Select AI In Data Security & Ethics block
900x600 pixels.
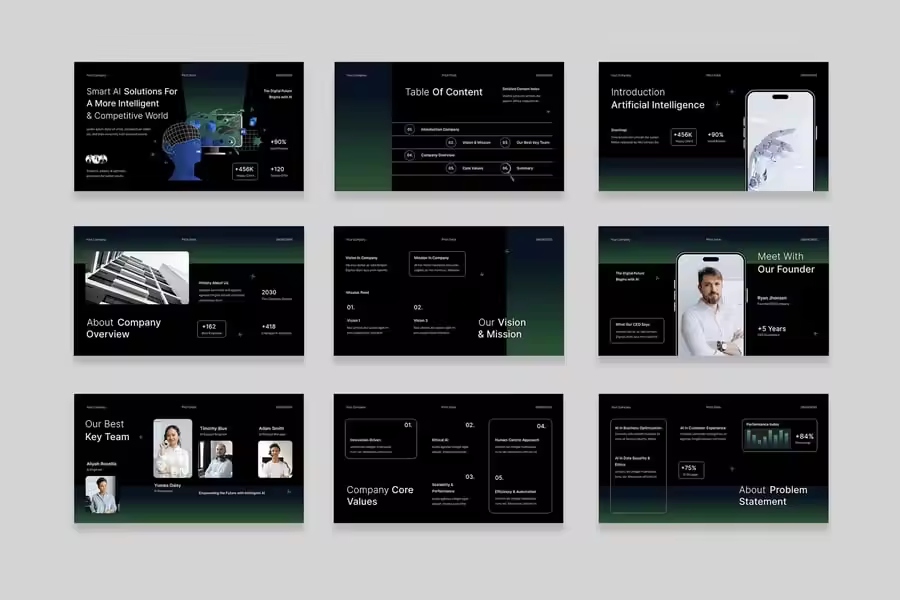pyautogui.click(x=636, y=467)
